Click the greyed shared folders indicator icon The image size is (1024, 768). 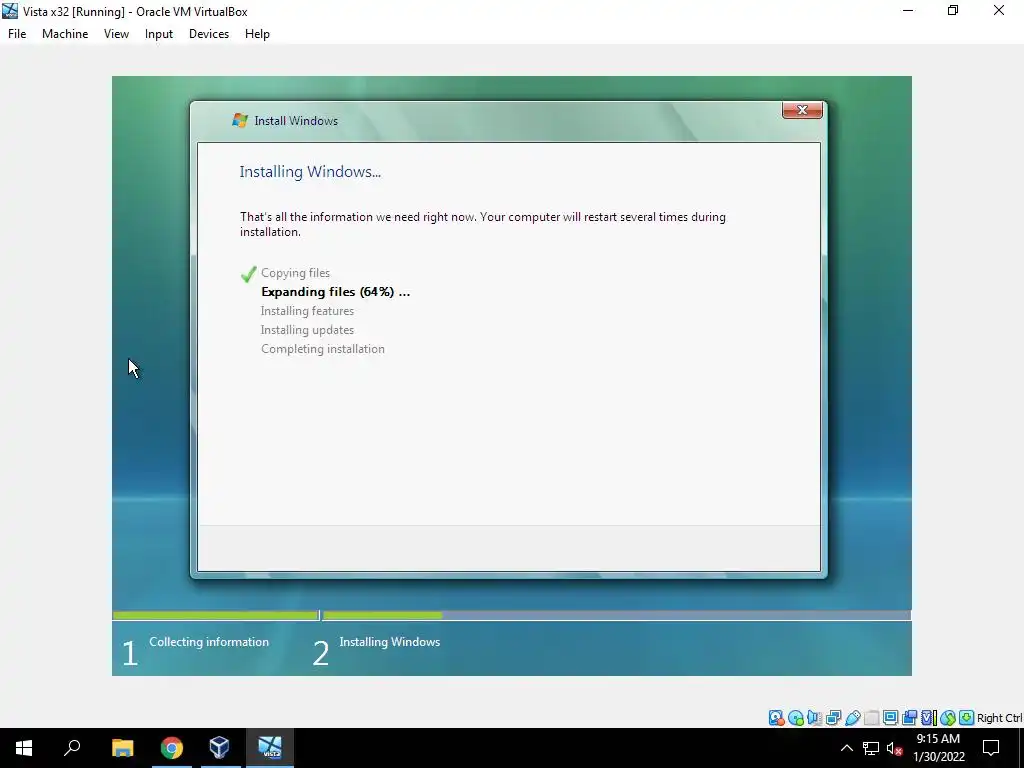point(871,718)
